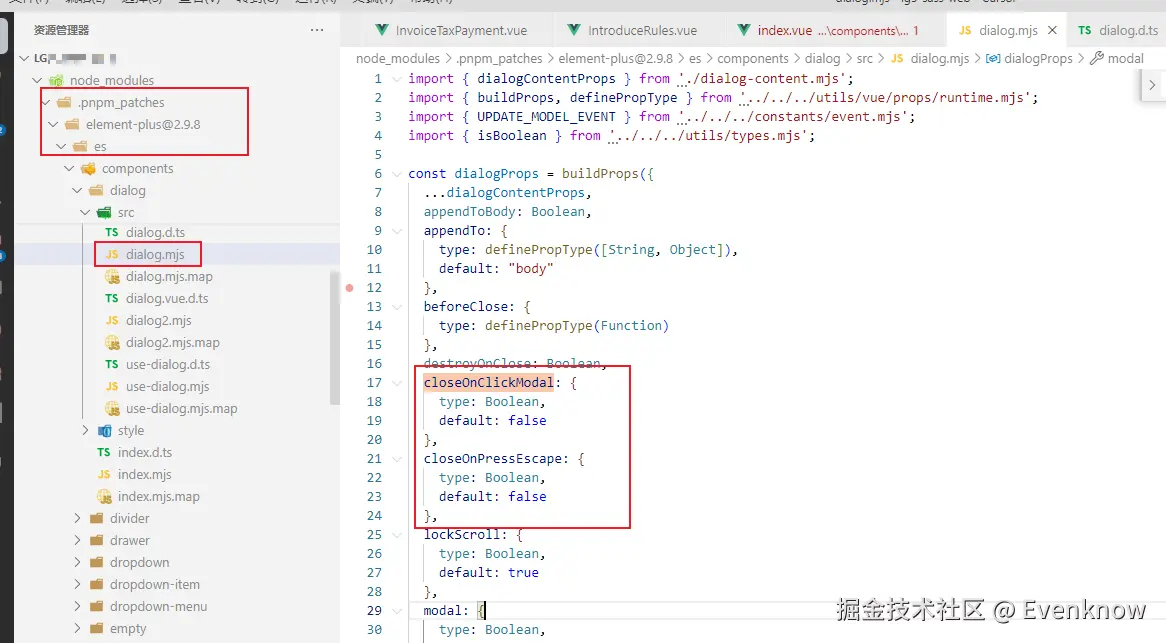Click the components breadcrumb segment
This screenshot has width=1166, height=643.
pos(753,59)
